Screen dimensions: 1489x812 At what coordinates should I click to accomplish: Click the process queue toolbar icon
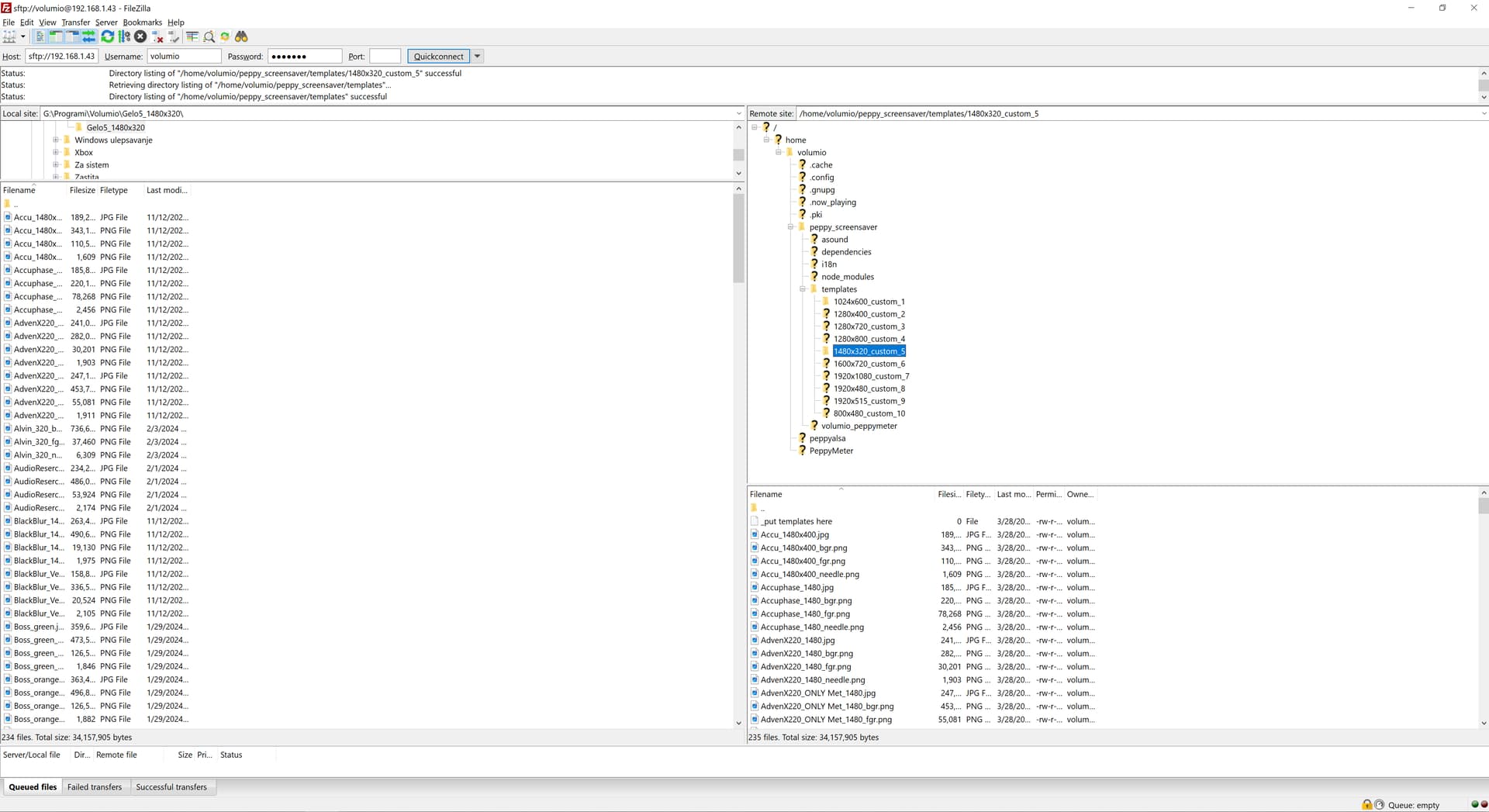124,36
